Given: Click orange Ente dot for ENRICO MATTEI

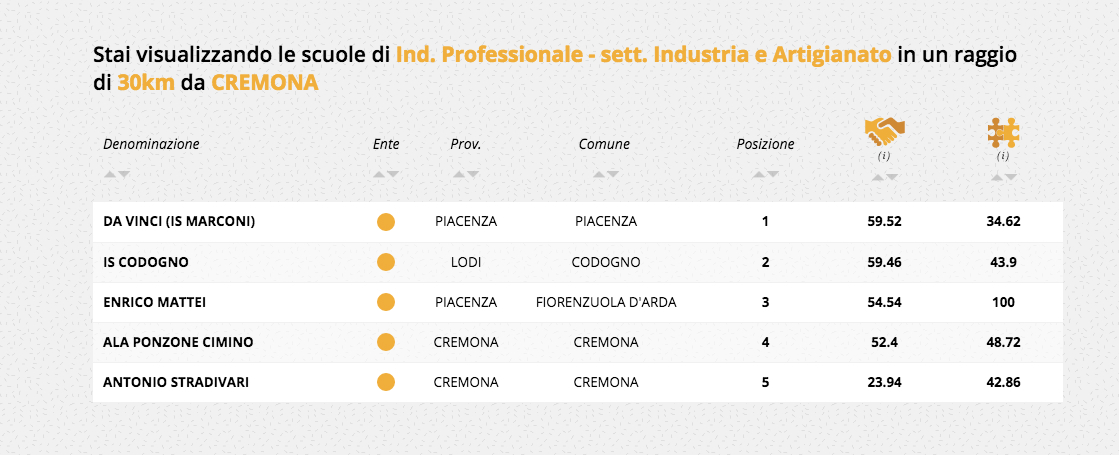Looking at the screenshot, I should (385, 302).
